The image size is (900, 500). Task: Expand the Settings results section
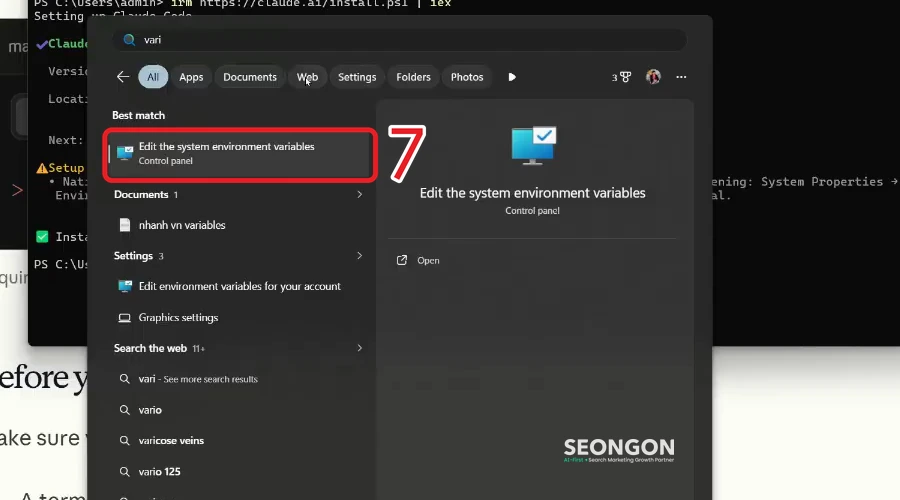(x=359, y=255)
